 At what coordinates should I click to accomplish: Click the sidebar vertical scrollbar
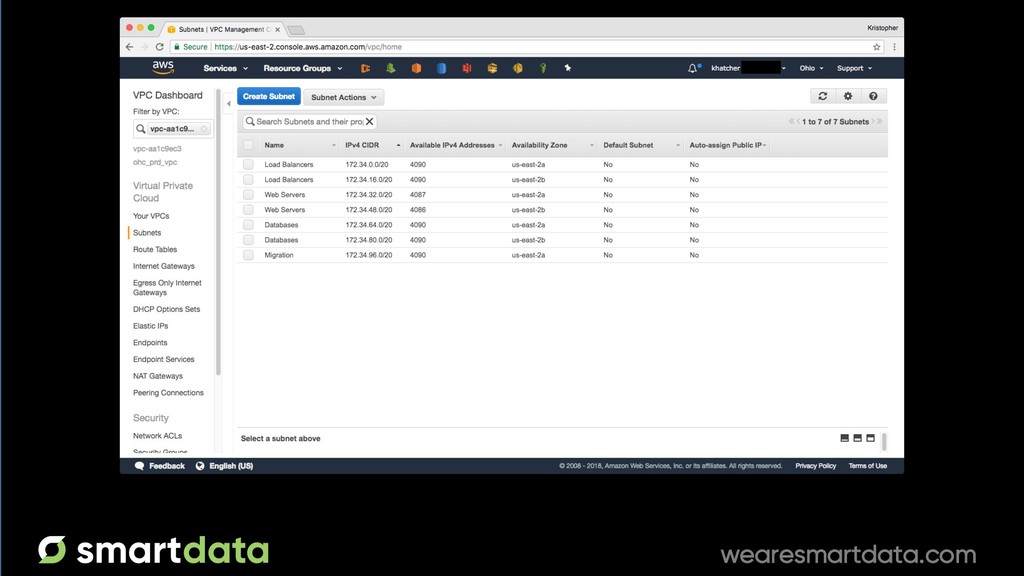(x=218, y=232)
